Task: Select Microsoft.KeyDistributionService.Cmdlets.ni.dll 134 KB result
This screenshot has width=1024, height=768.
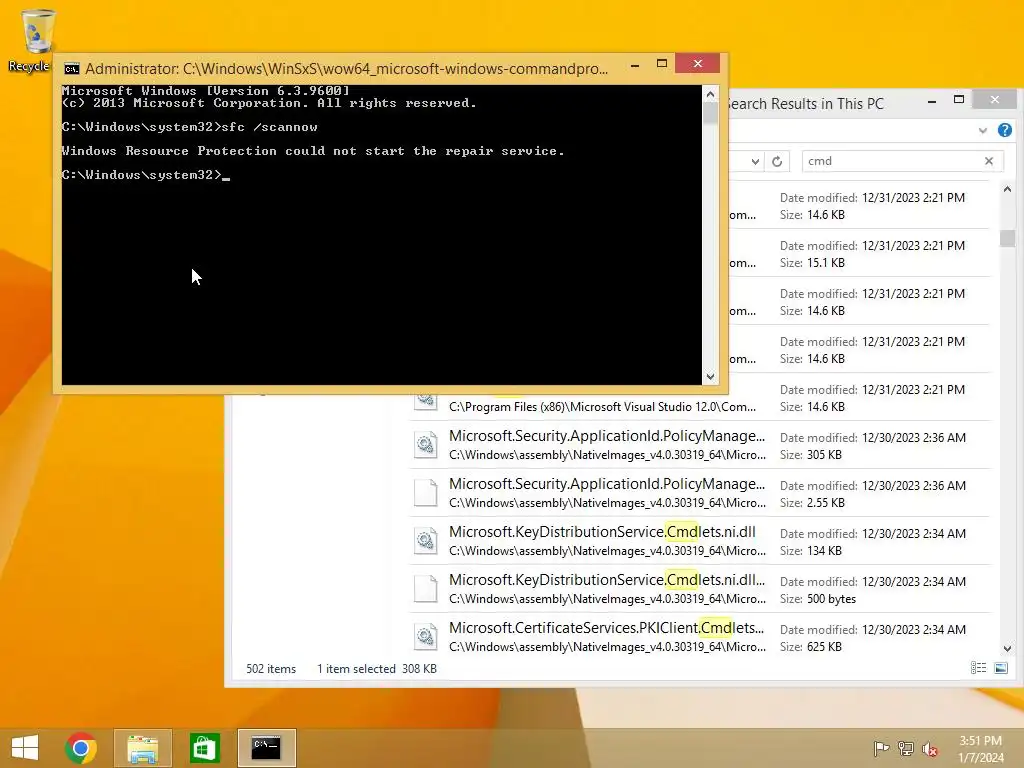Action: tap(699, 541)
